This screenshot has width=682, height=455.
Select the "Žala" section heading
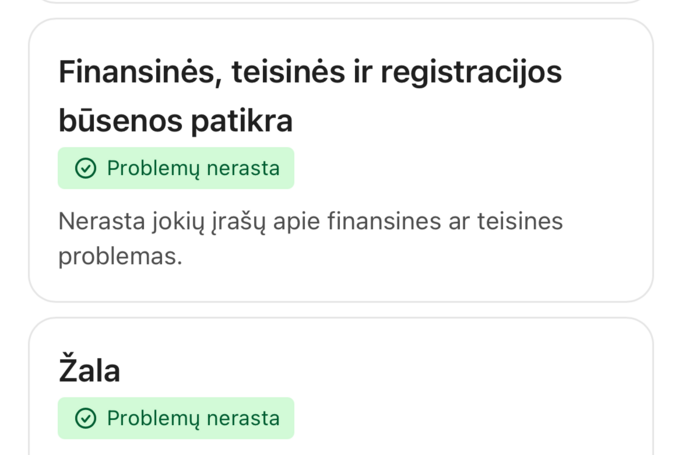pyautogui.click(x=89, y=371)
